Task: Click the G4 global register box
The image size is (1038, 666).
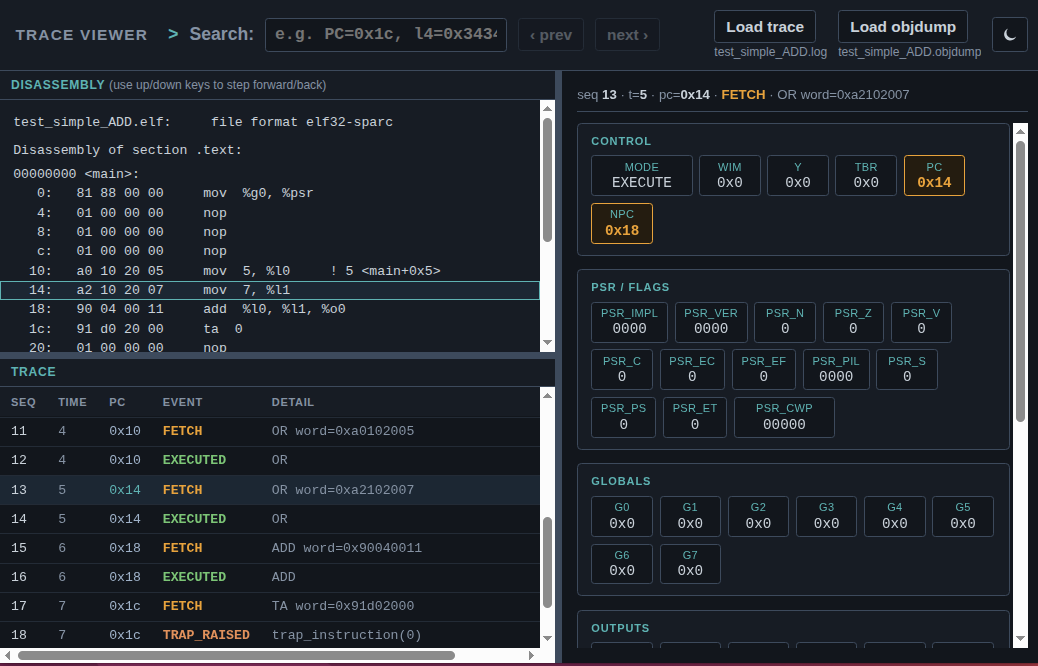Action: tap(894, 516)
